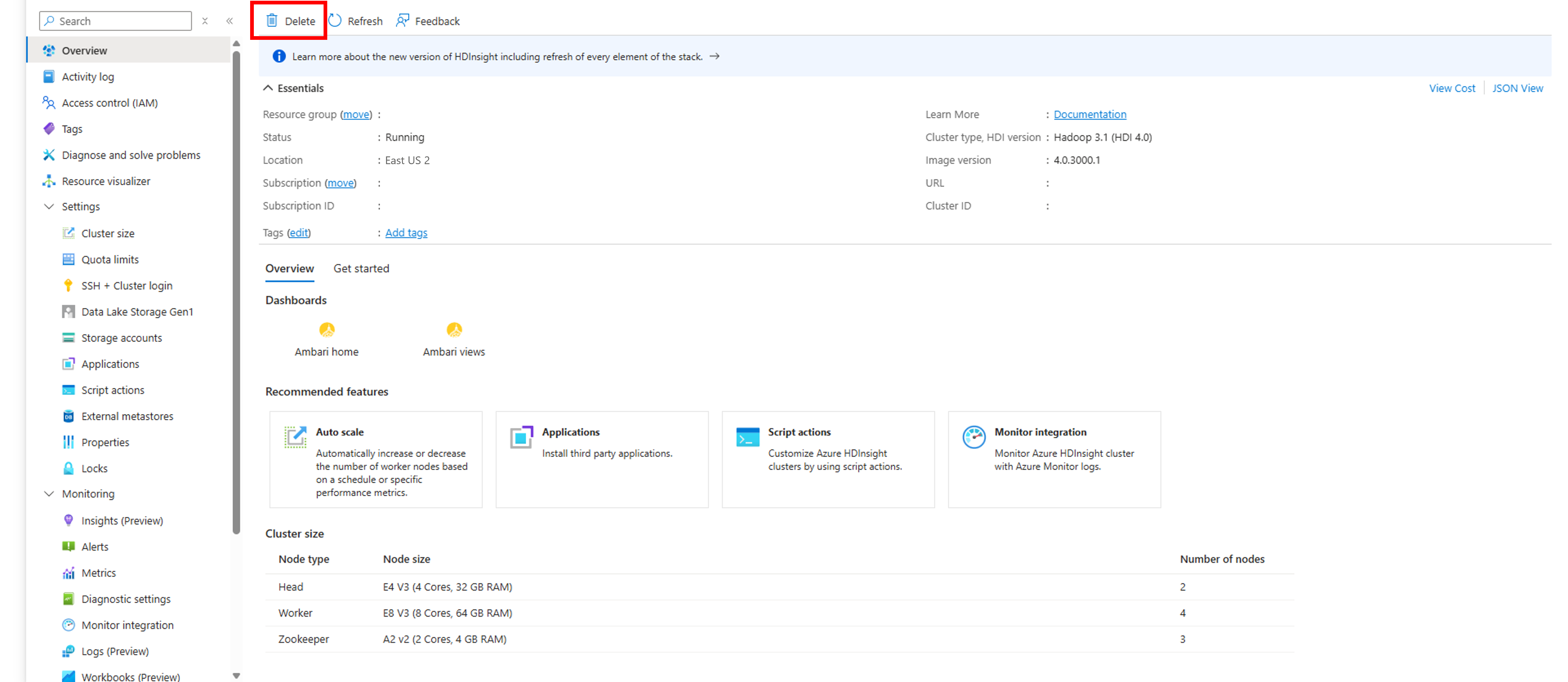Type in the sidebar Search field

[115, 20]
